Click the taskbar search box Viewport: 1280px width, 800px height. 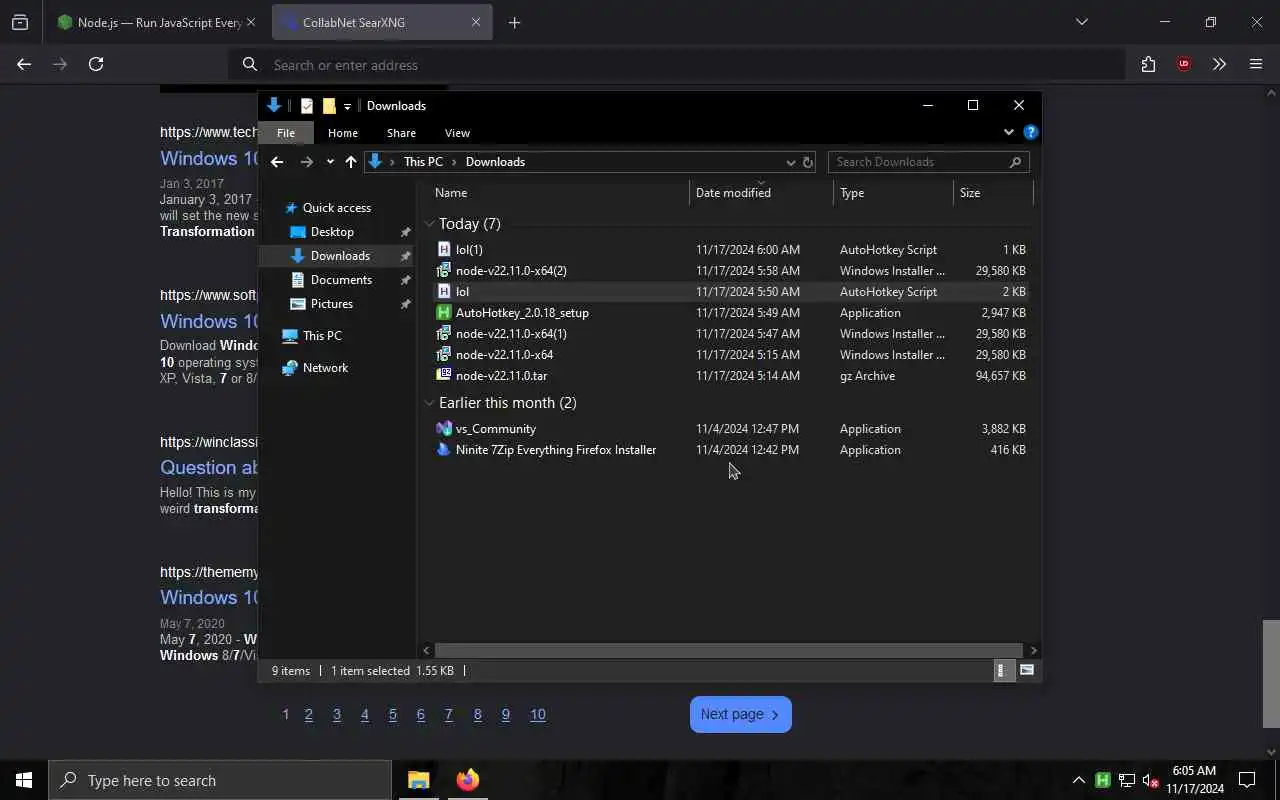click(220, 780)
